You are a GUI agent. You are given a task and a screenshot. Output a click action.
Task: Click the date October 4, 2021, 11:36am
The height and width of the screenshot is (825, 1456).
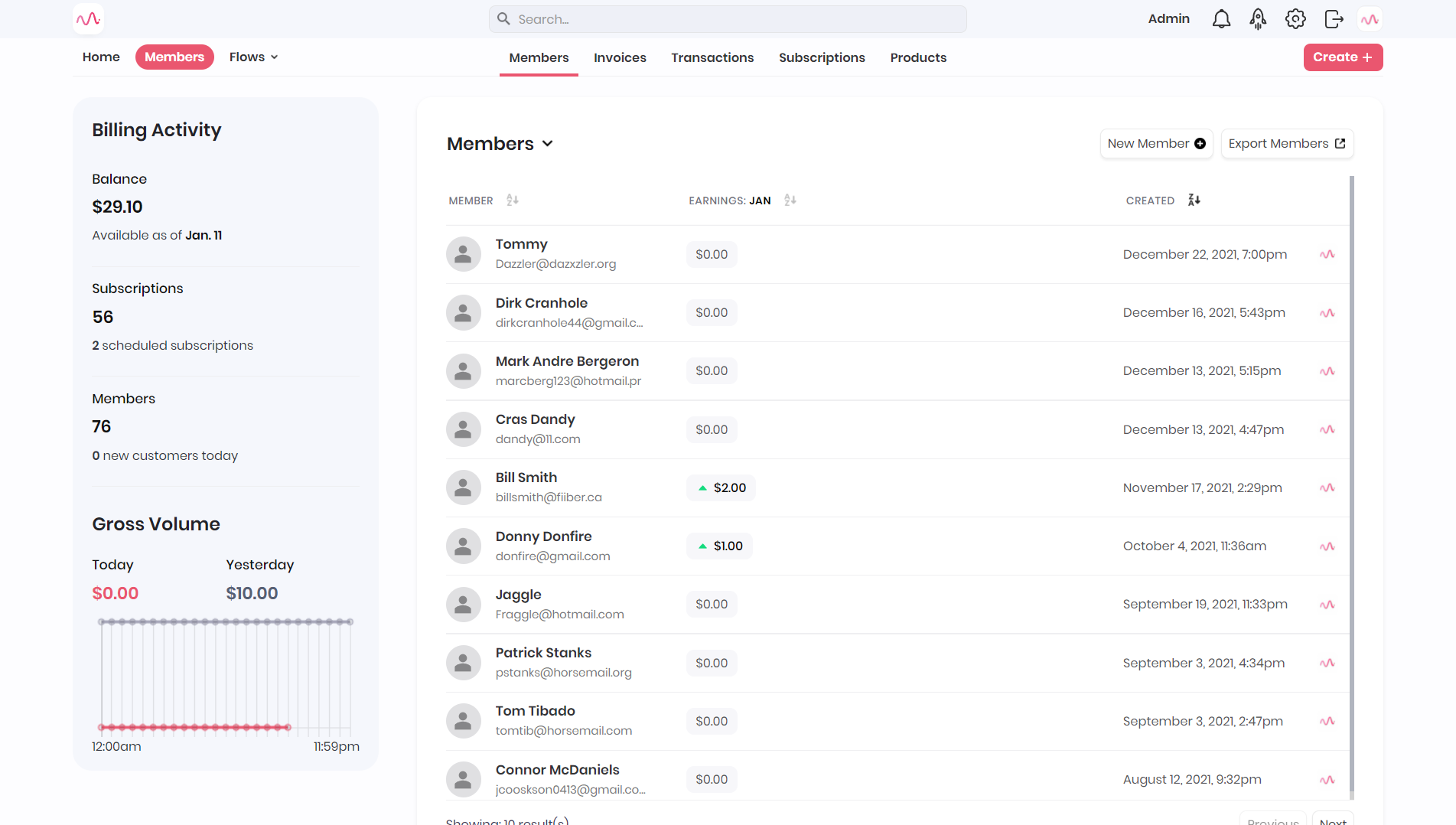pos(1194,546)
